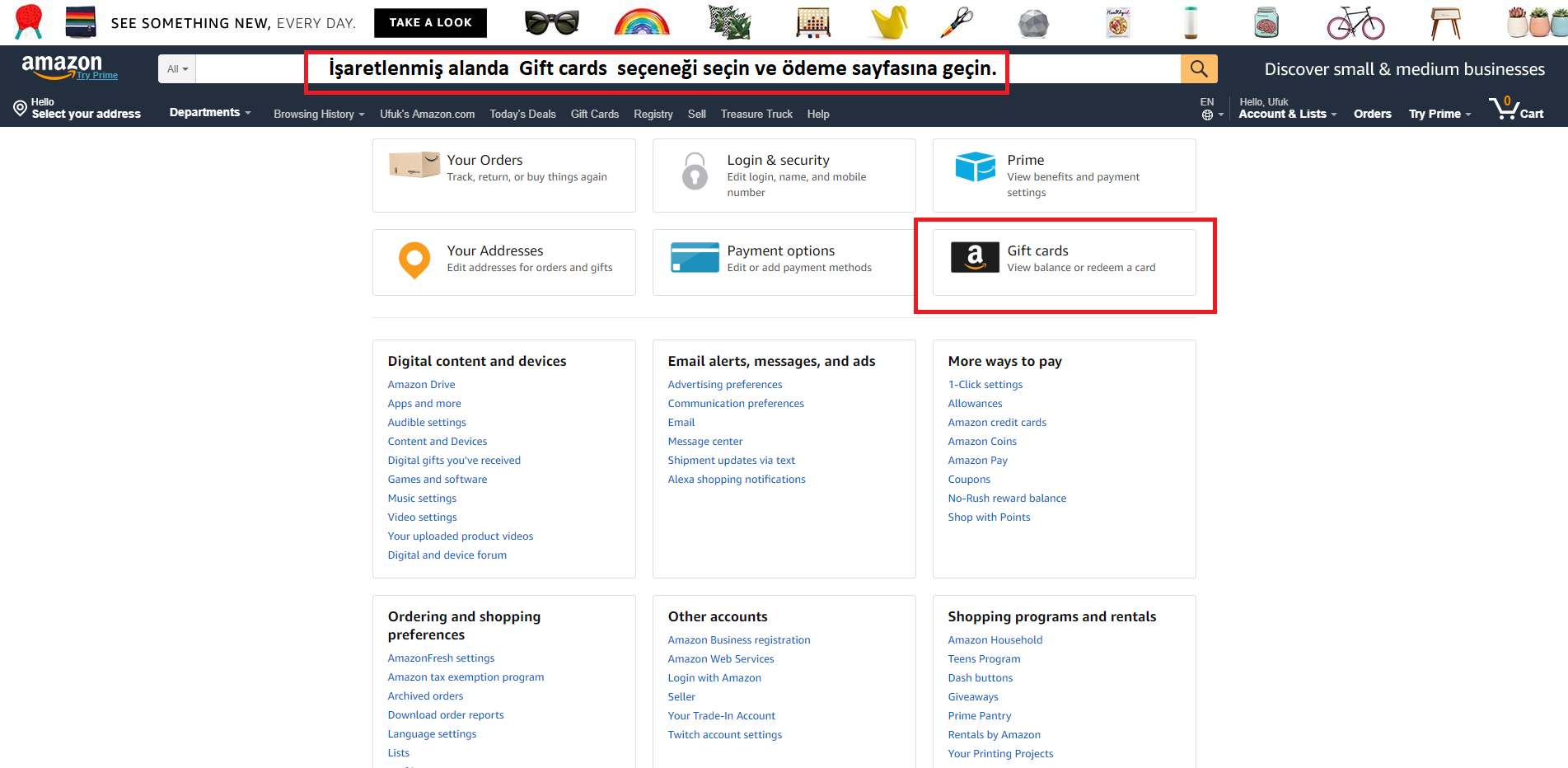Open the Amazon Drive link
This screenshot has width=1568, height=768.
[x=421, y=385]
